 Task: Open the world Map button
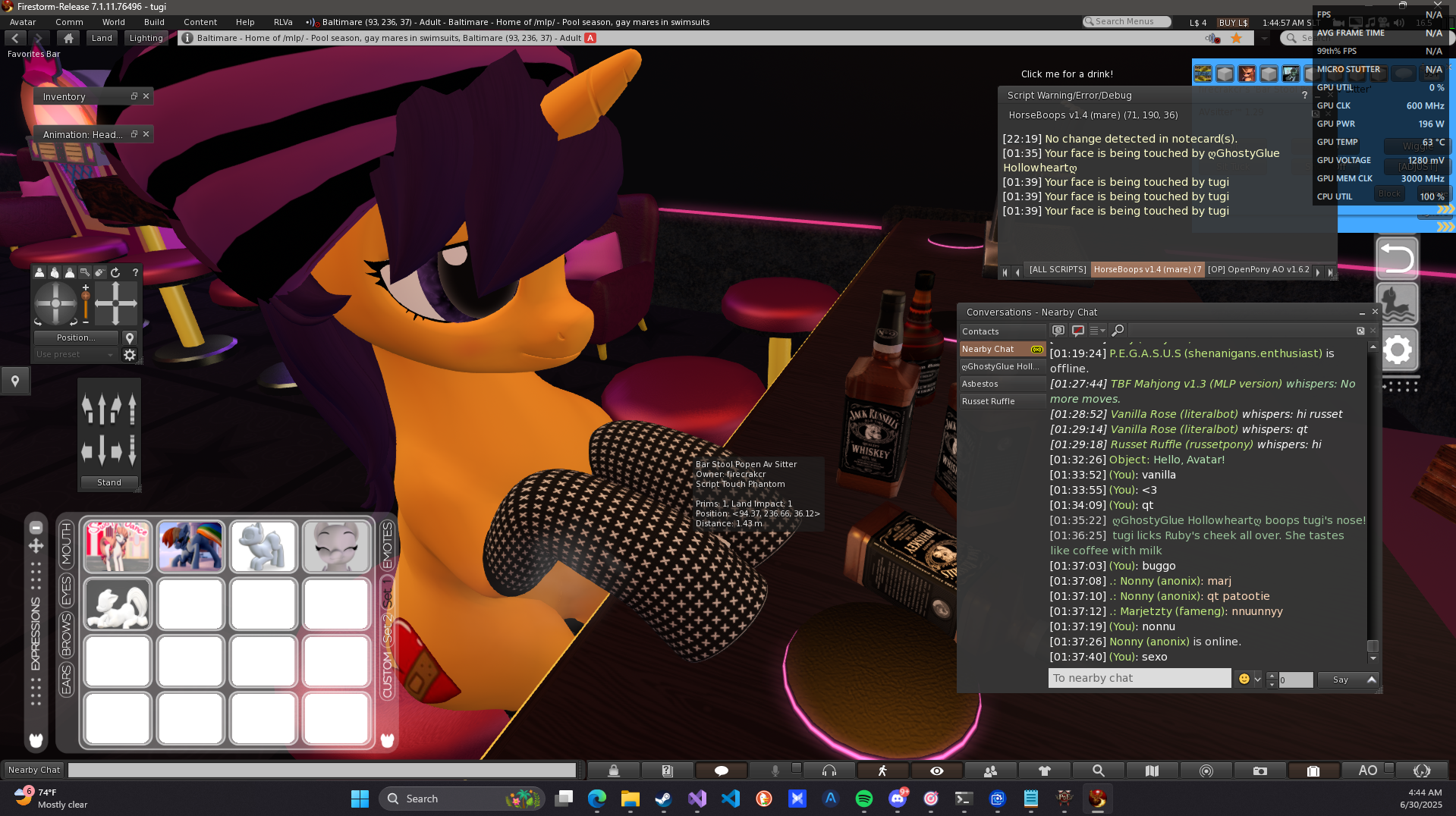1152,770
